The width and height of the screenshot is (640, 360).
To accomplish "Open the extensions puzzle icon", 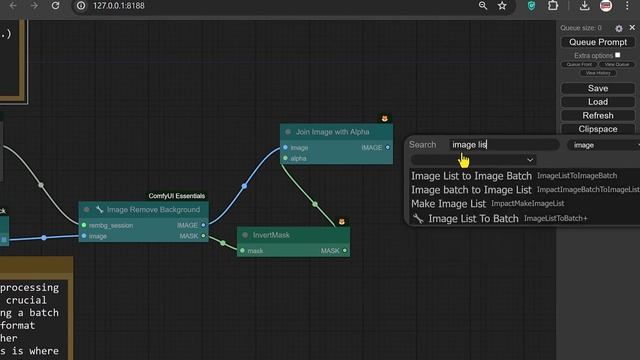I will tap(553, 6).
